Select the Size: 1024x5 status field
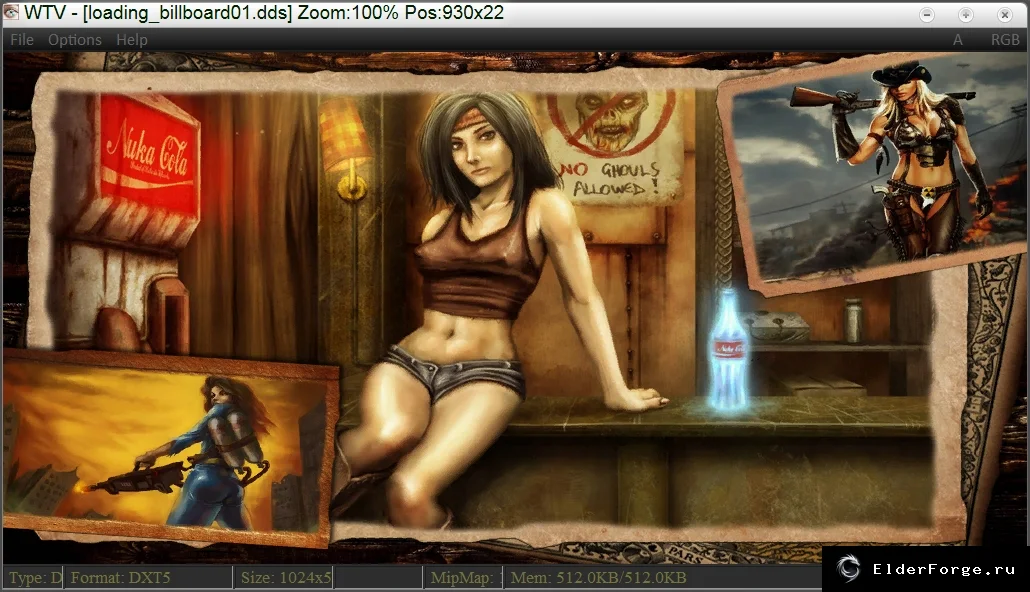The image size is (1030, 592). click(284, 578)
